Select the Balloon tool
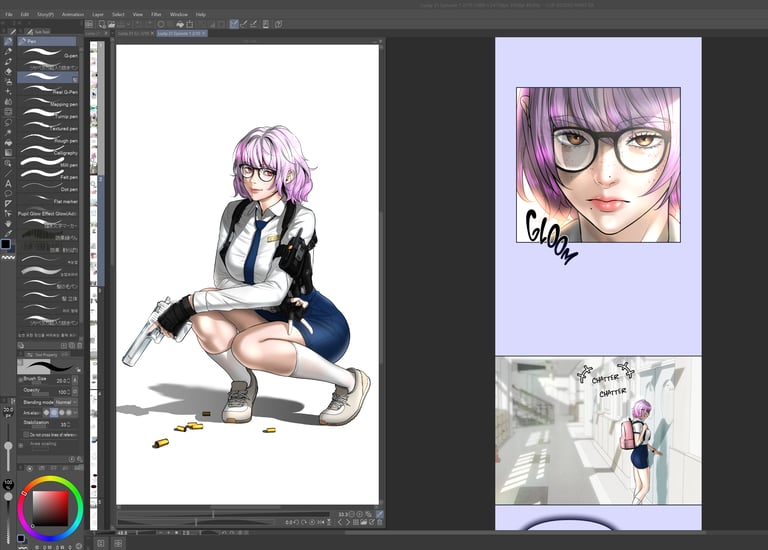Screen dimensions: 768x550 [8, 193]
